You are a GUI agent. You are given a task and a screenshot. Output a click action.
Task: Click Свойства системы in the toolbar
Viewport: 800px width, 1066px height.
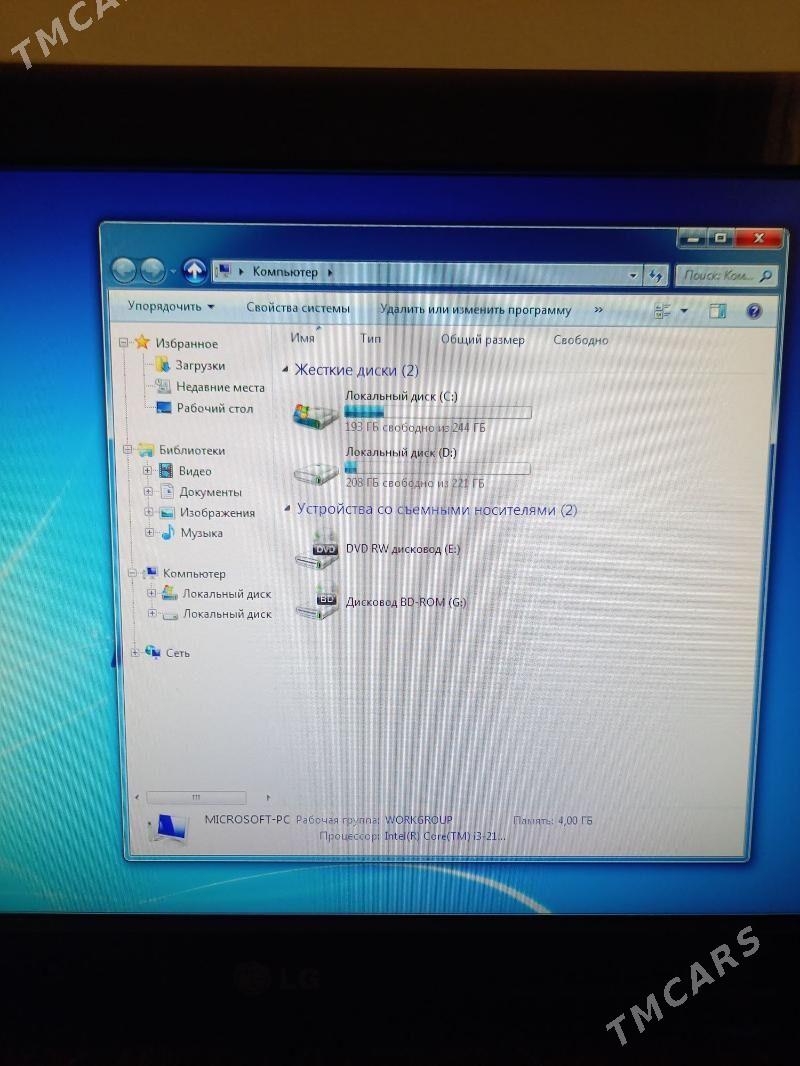pos(298,309)
